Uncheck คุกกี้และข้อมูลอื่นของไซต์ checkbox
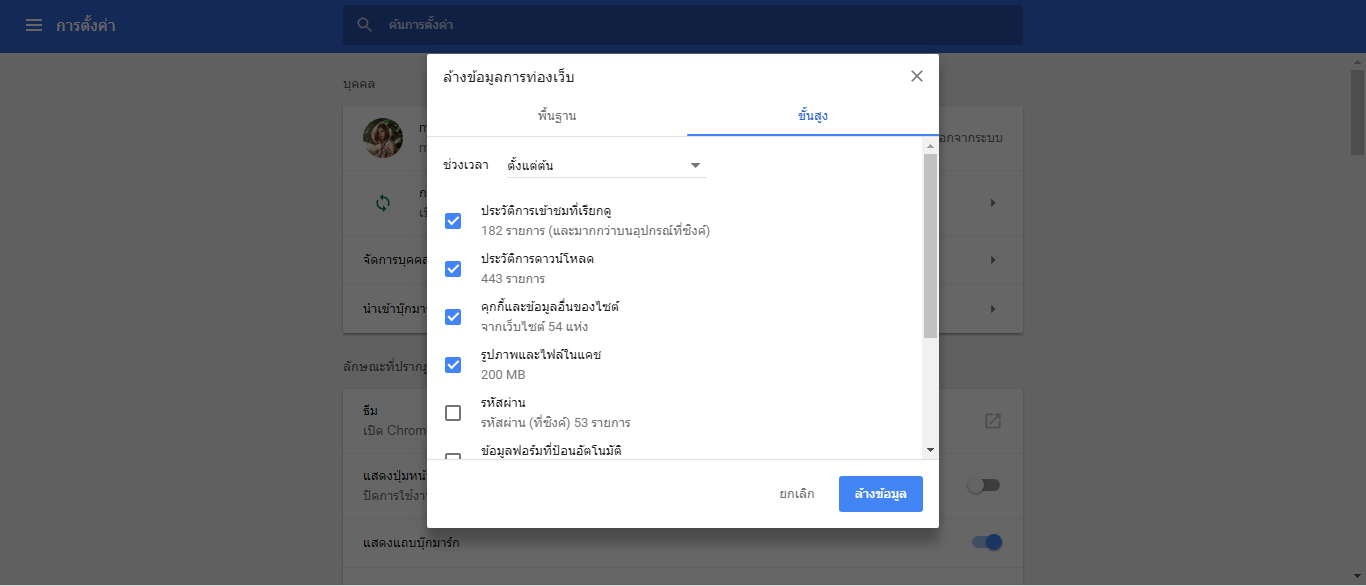This screenshot has width=1366, height=586. point(453,317)
